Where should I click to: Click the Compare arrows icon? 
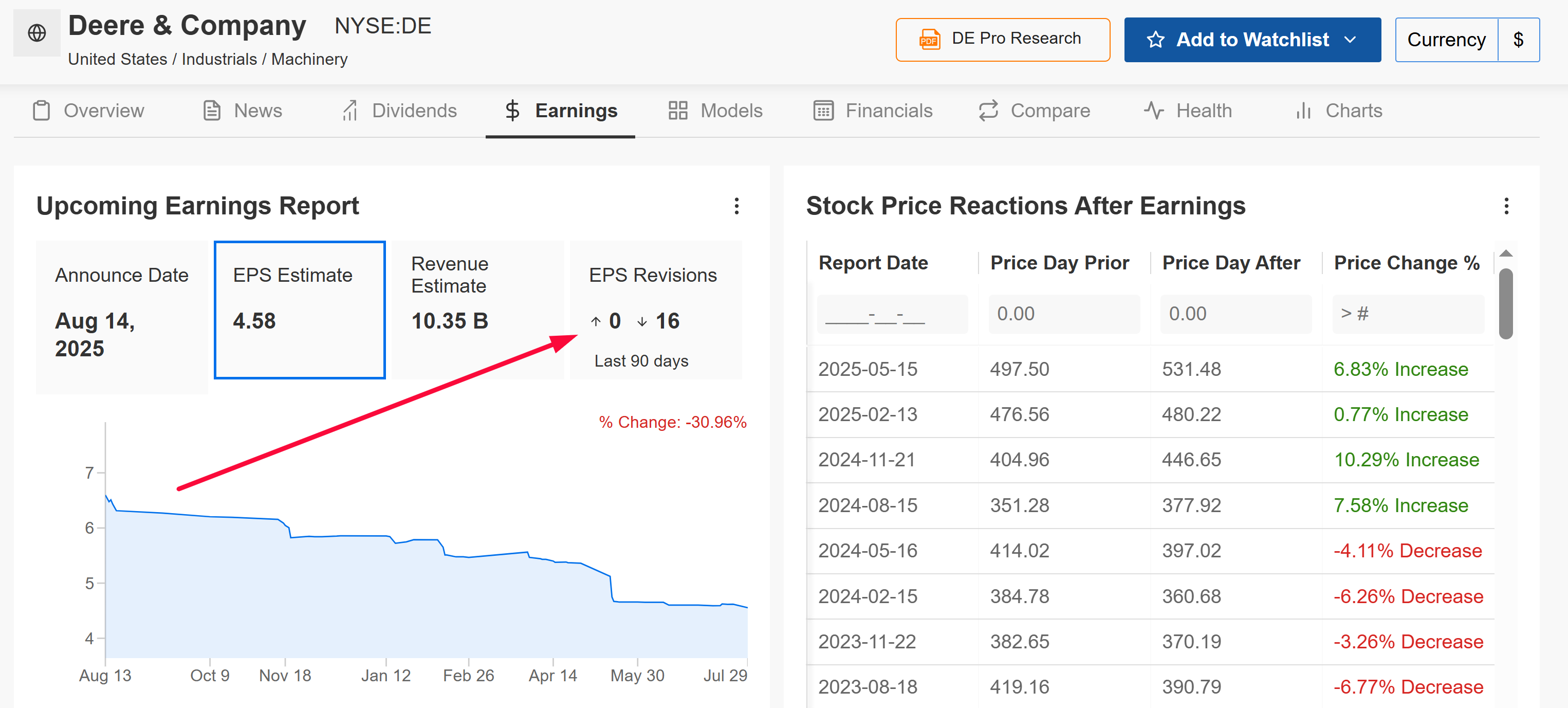[x=988, y=111]
